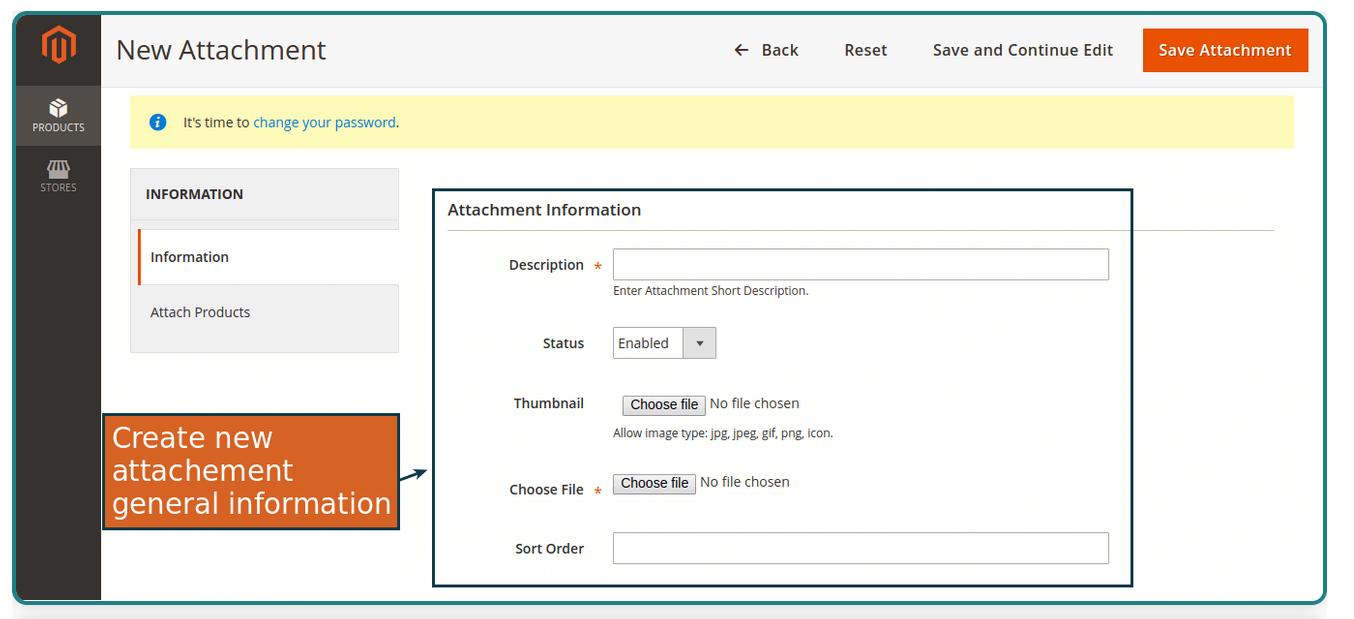Screen dimensions: 1354x619
Task: Focus the Description input field
Action: (860, 264)
